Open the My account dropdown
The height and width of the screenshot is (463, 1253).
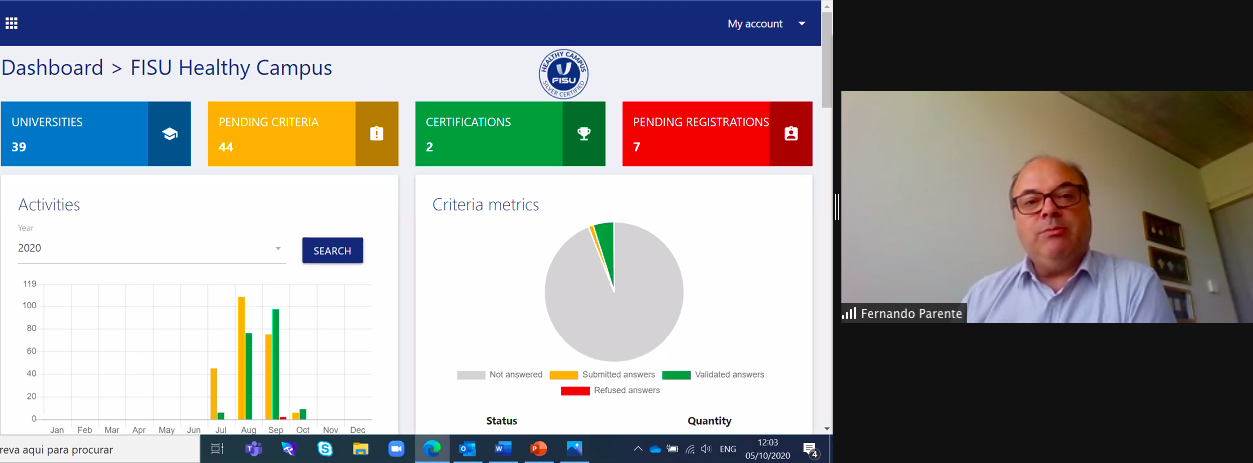coord(767,24)
